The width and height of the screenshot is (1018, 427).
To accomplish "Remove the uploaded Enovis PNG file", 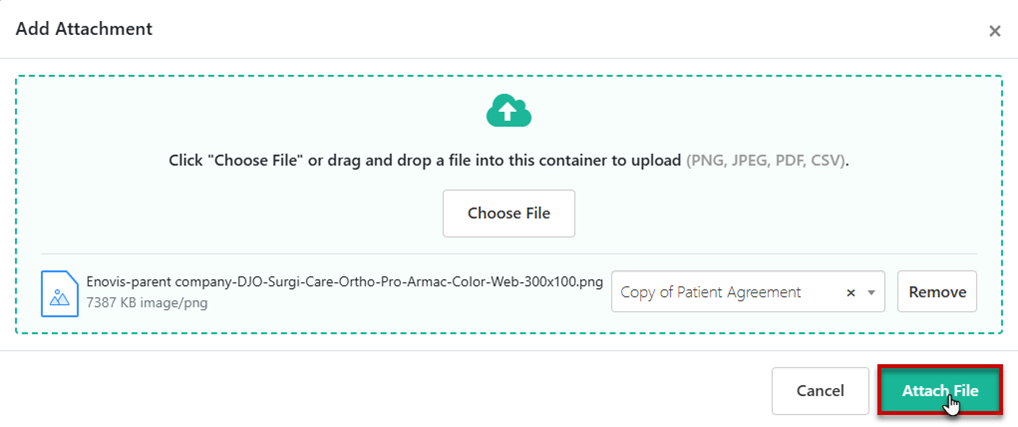I will (937, 292).
